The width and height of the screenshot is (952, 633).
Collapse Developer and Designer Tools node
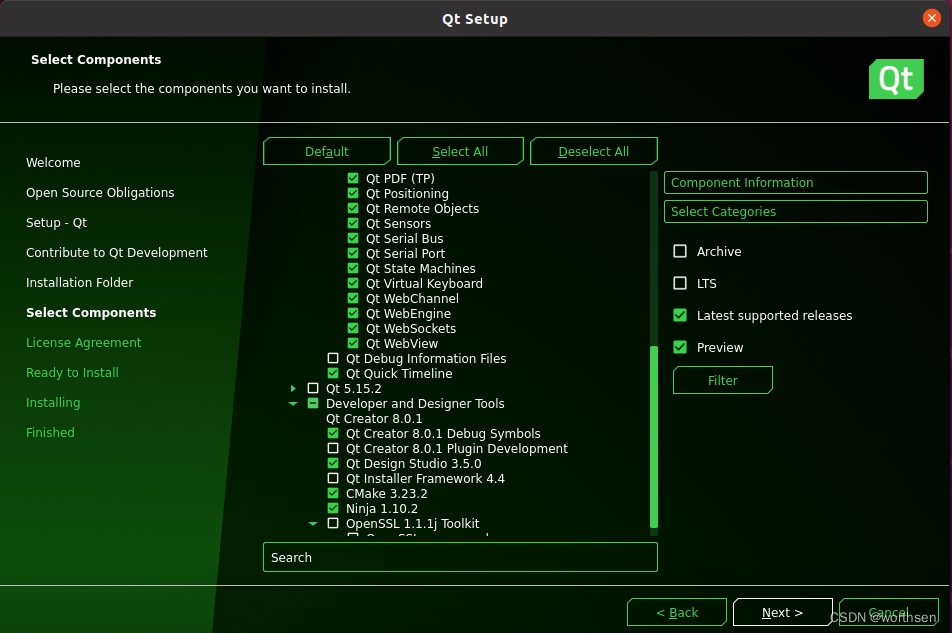(x=293, y=403)
